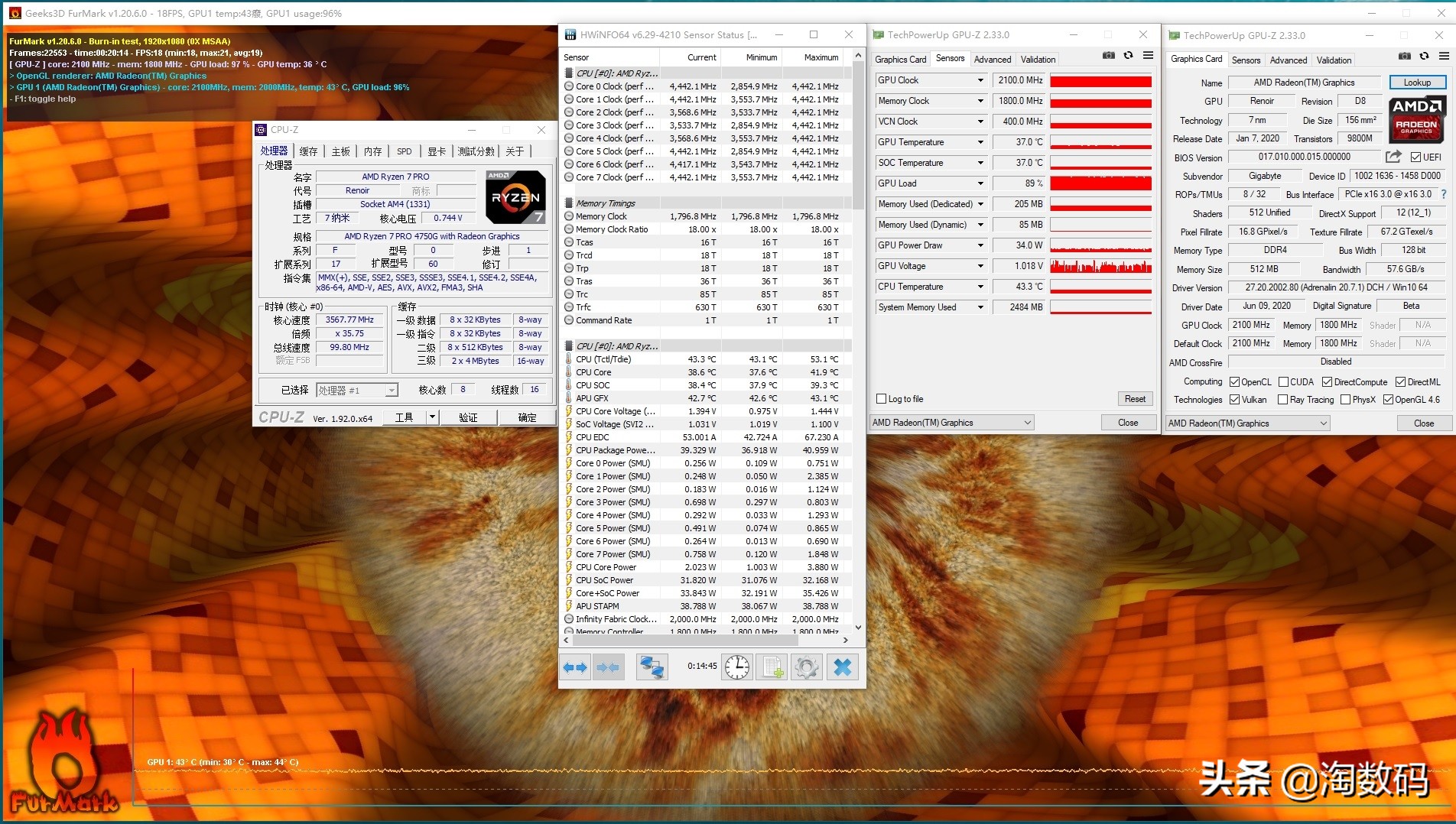1456x824 pixels.
Task: Toggle the DirectML checkbox
Action: pos(1400,382)
